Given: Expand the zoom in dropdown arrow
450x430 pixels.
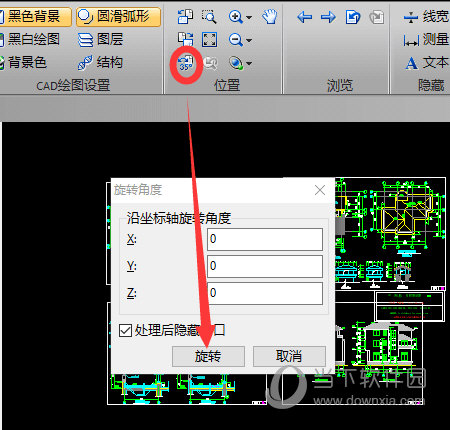Looking at the screenshot, I should pos(249,17).
